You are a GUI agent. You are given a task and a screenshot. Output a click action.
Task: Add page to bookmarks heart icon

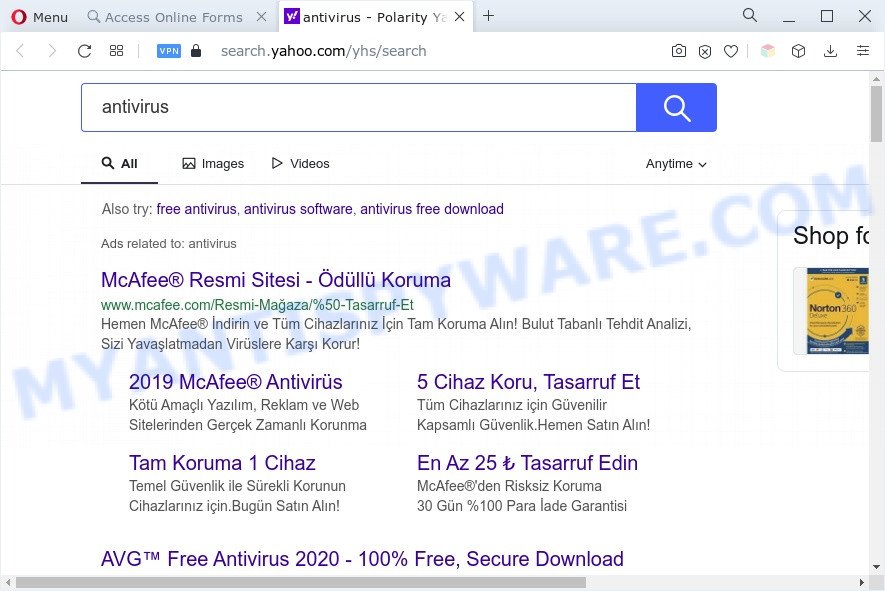731,51
